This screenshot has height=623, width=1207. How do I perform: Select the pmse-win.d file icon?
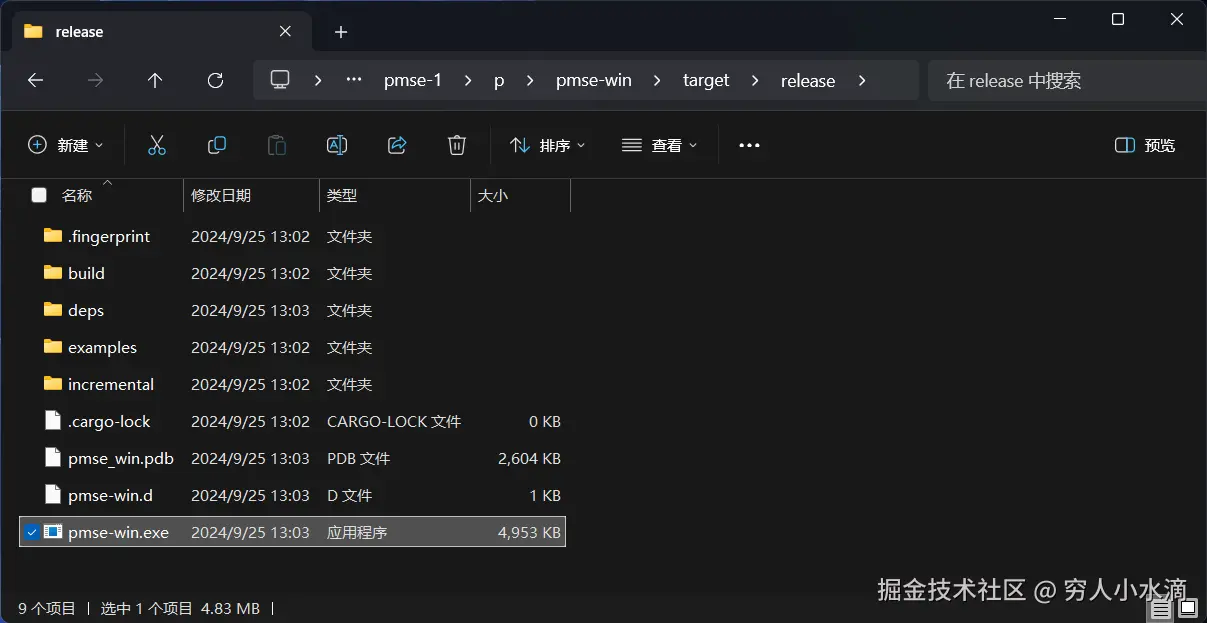[x=53, y=495]
